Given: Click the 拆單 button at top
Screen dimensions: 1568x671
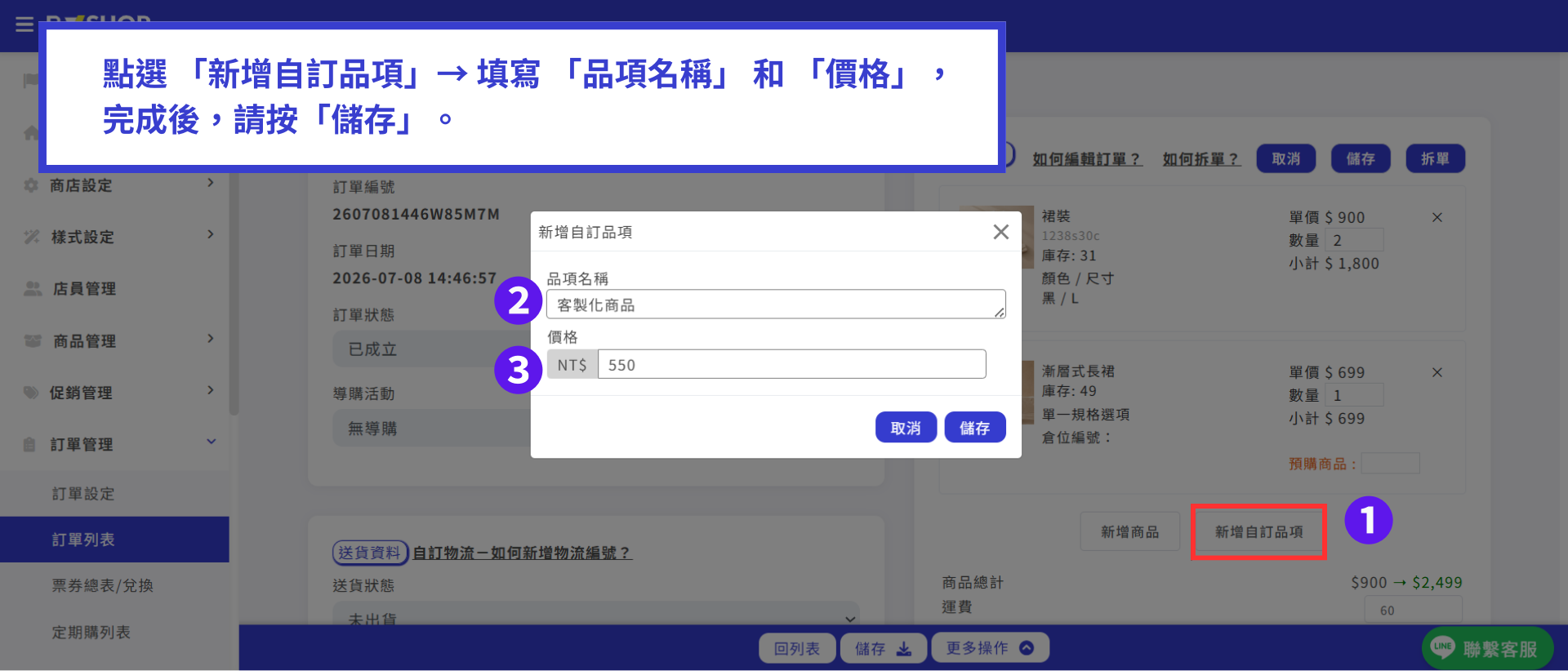Looking at the screenshot, I should tap(1435, 158).
